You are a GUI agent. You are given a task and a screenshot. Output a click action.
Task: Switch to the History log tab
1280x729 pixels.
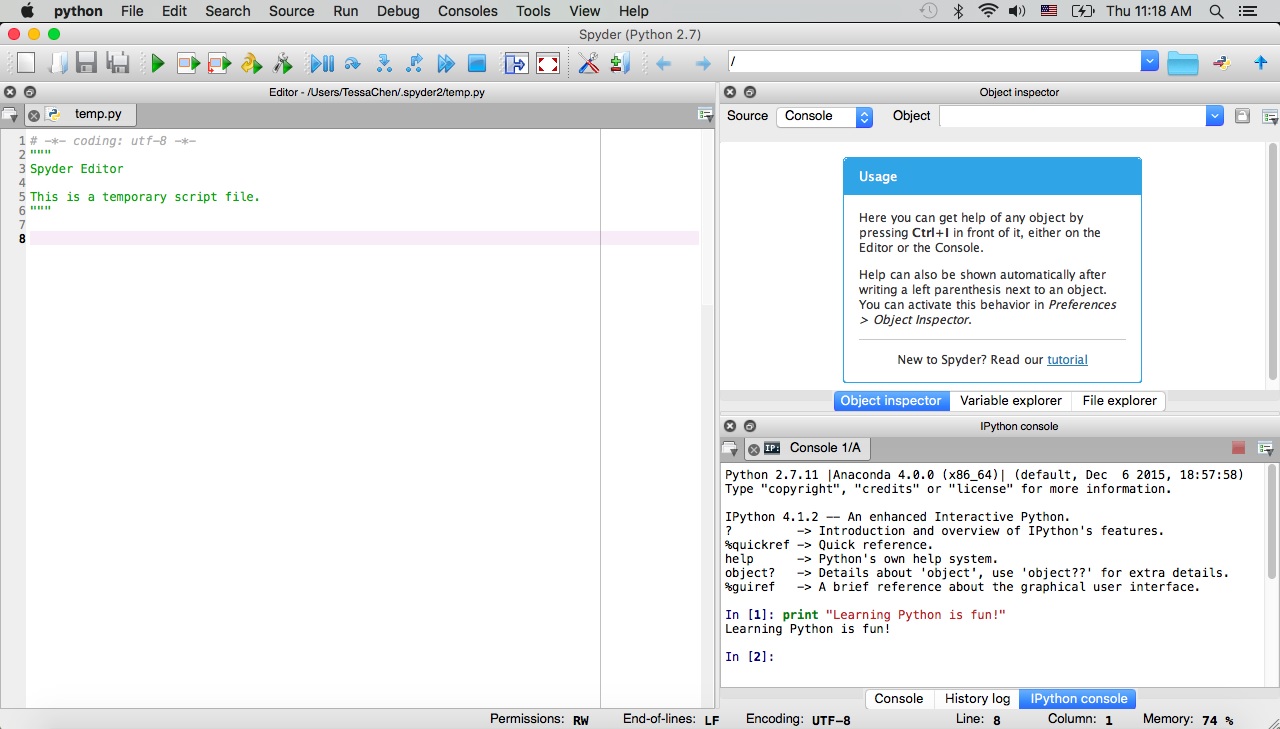pos(976,699)
